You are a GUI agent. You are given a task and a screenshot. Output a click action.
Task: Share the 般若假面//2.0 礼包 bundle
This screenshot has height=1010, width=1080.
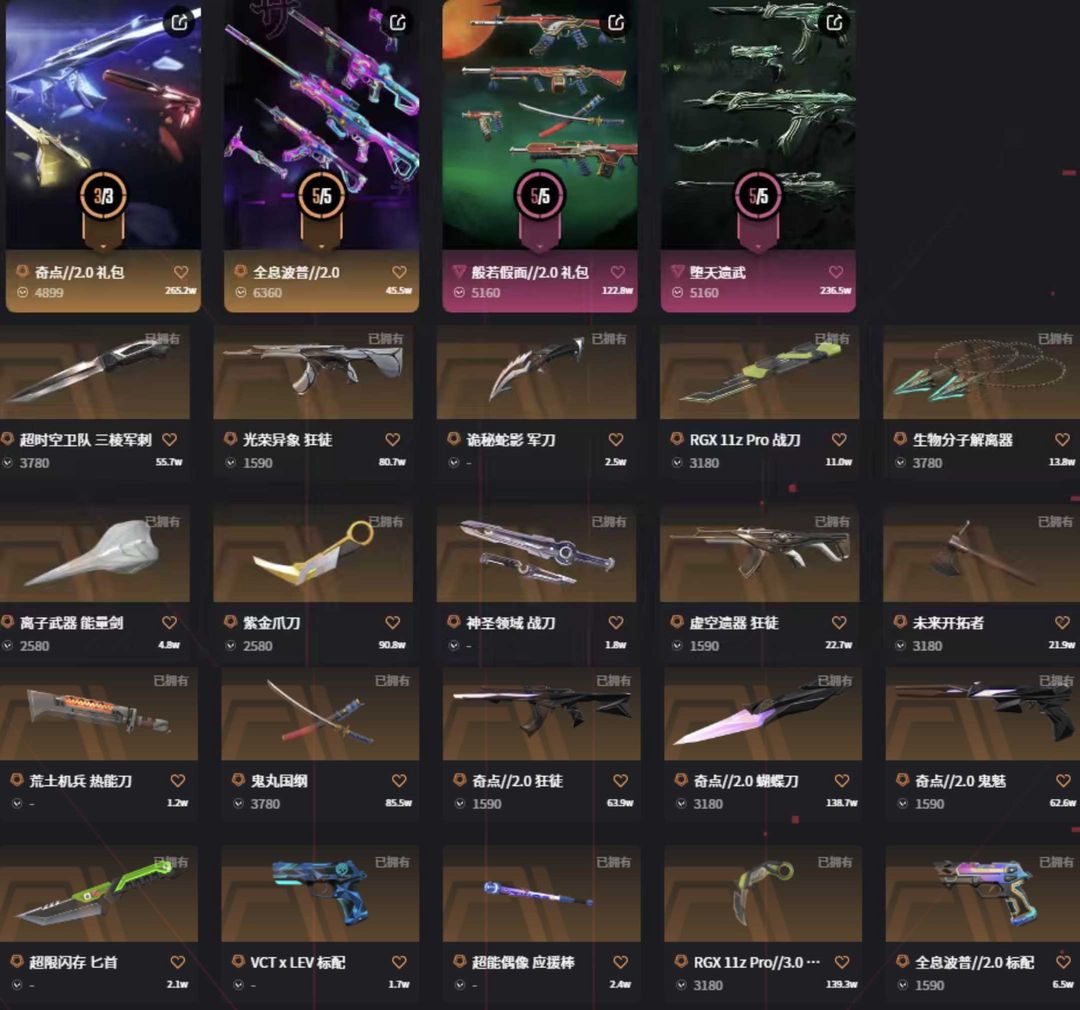pyautogui.click(x=616, y=22)
